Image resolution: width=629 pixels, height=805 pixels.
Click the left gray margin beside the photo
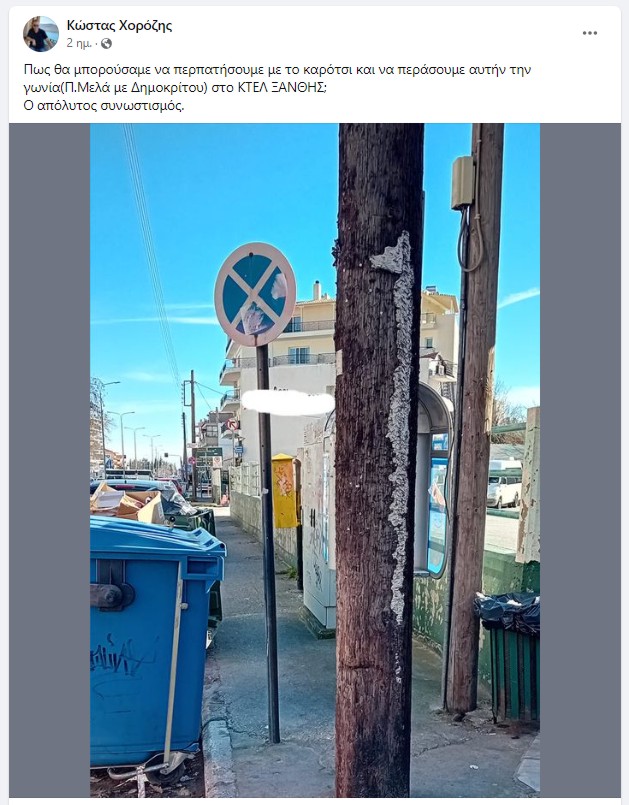click(50, 459)
